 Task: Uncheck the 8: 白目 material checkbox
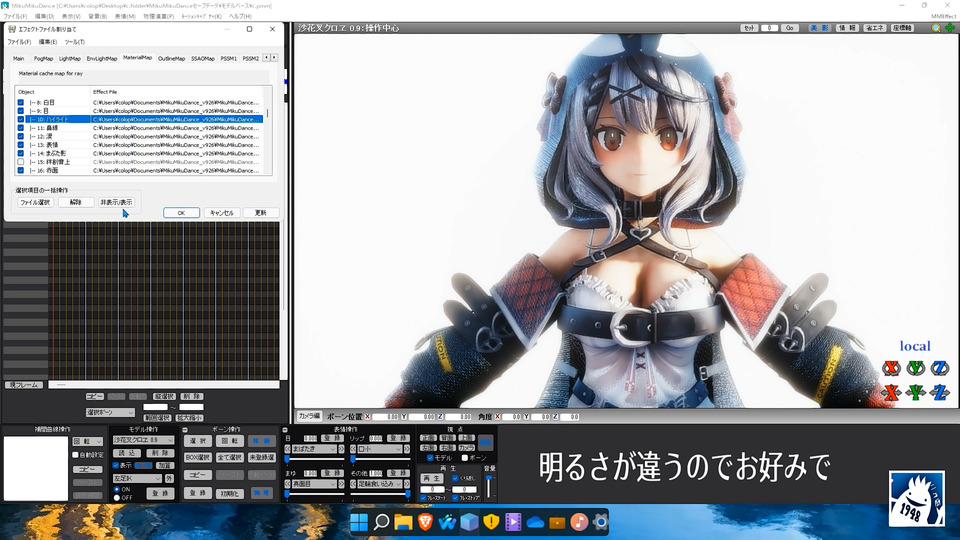click(21, 102)
